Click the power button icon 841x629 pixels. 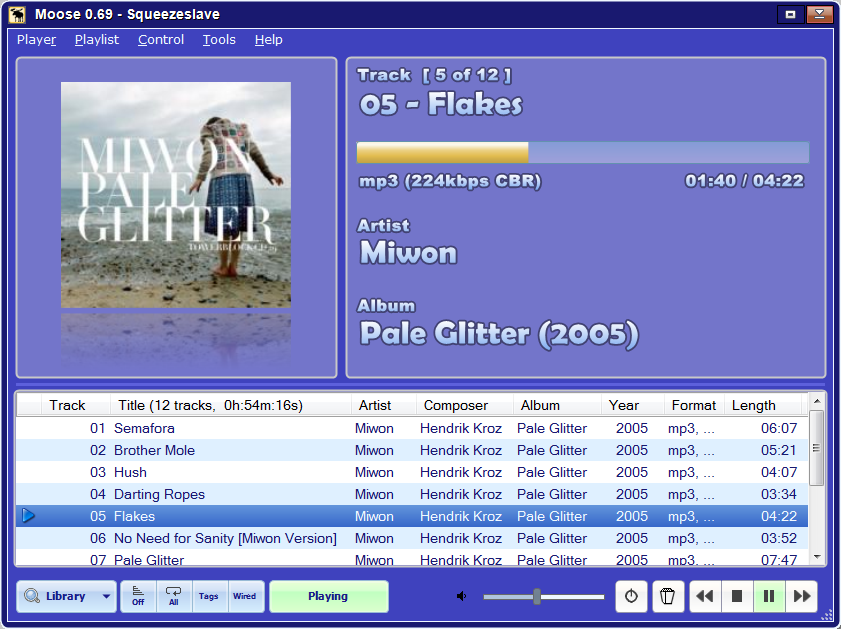pos(631,596)
